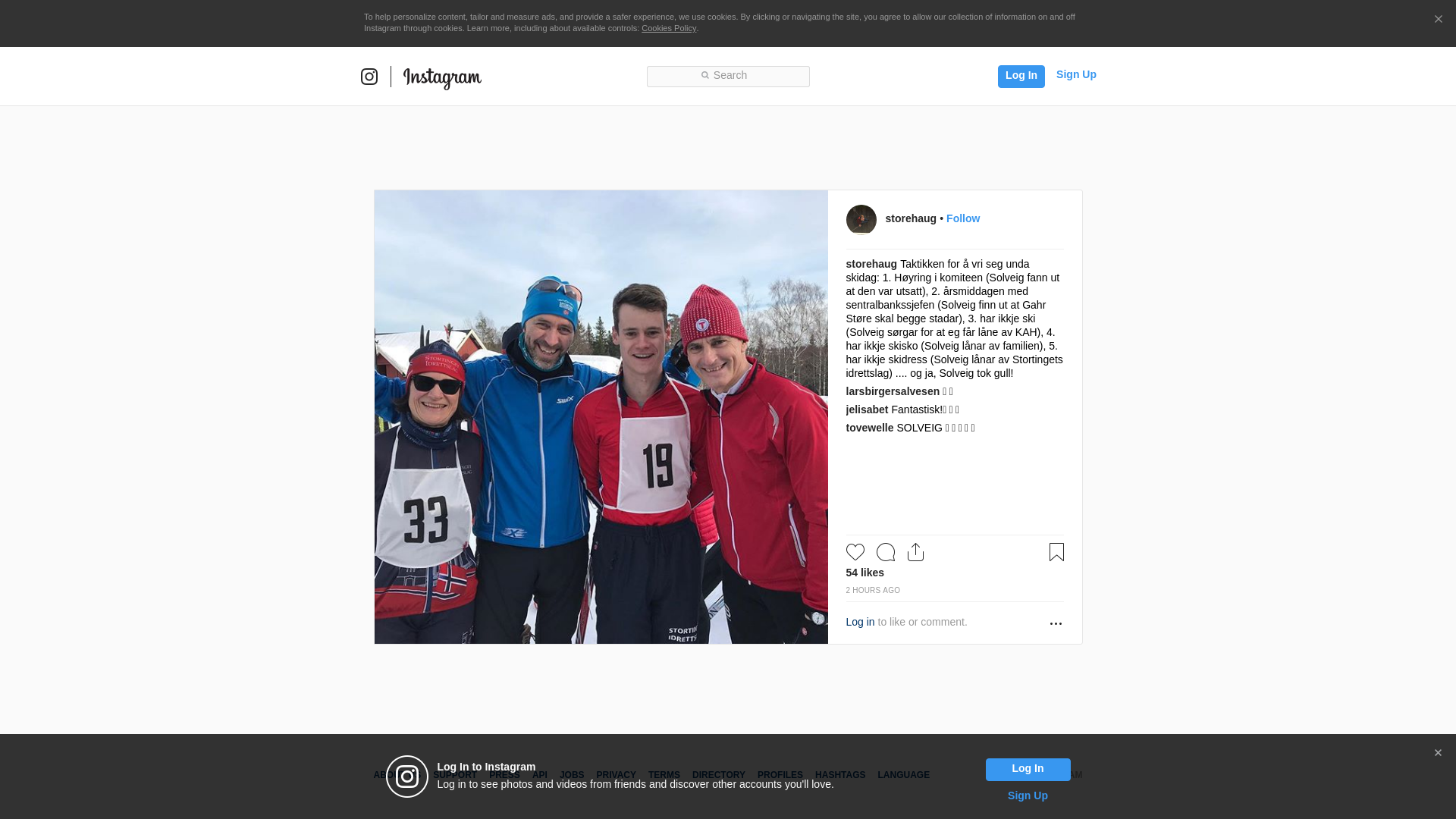Viewport: 1456px width, 819px height.
Task: Share the post via share icon
Action: click(916, 552)
